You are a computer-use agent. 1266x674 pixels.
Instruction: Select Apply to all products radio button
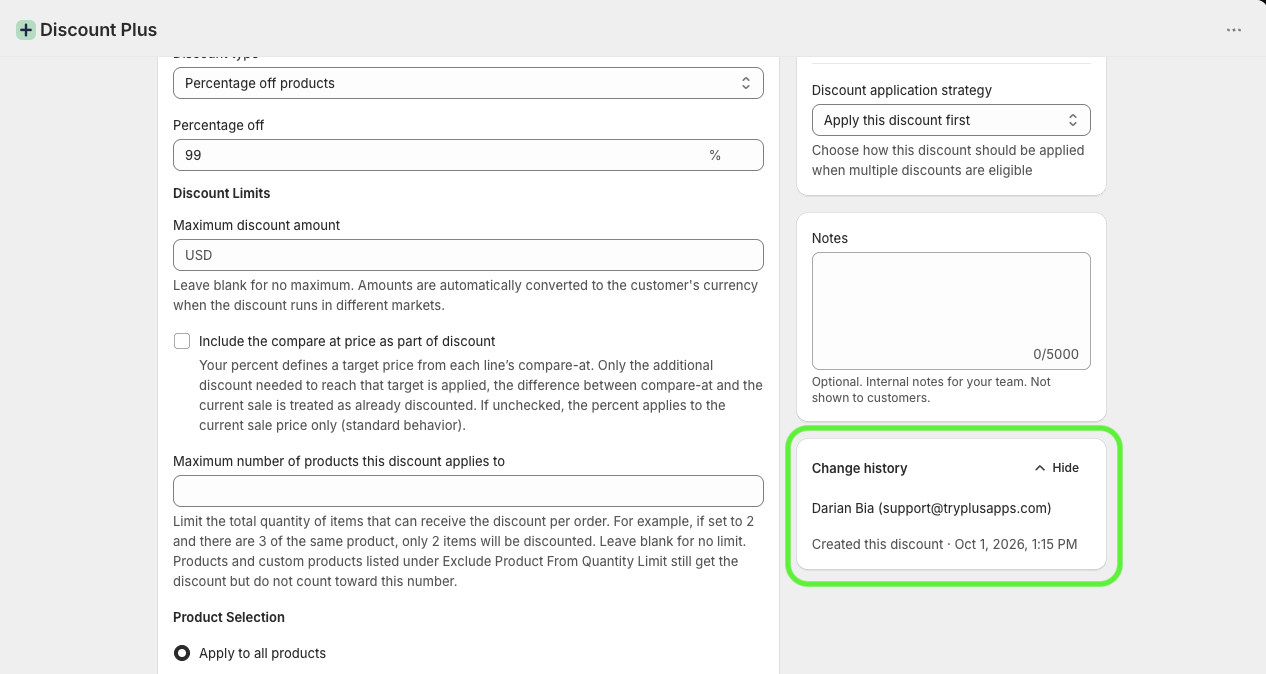pos(182,653)
